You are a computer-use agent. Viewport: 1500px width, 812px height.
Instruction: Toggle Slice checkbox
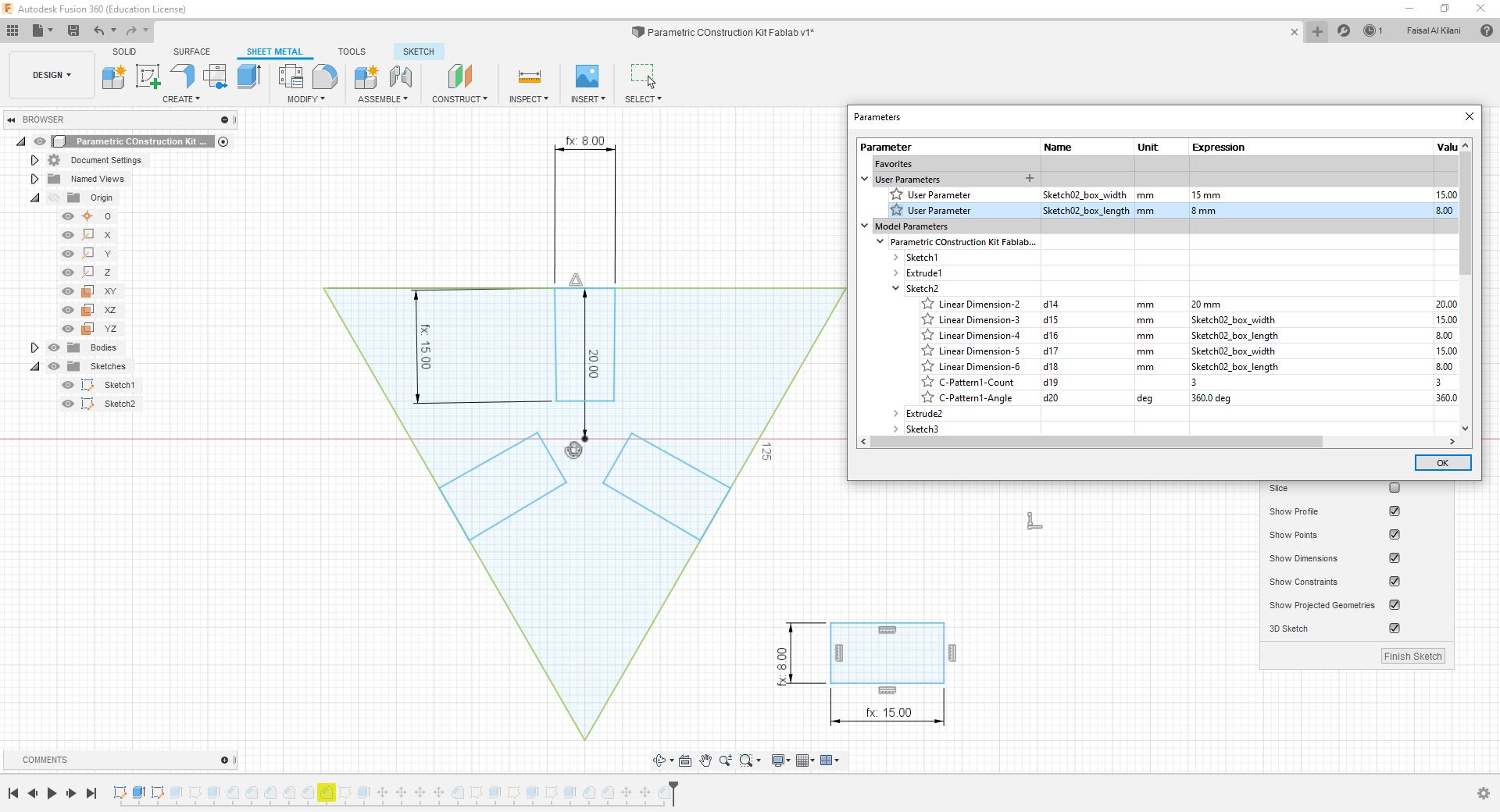1395,488
